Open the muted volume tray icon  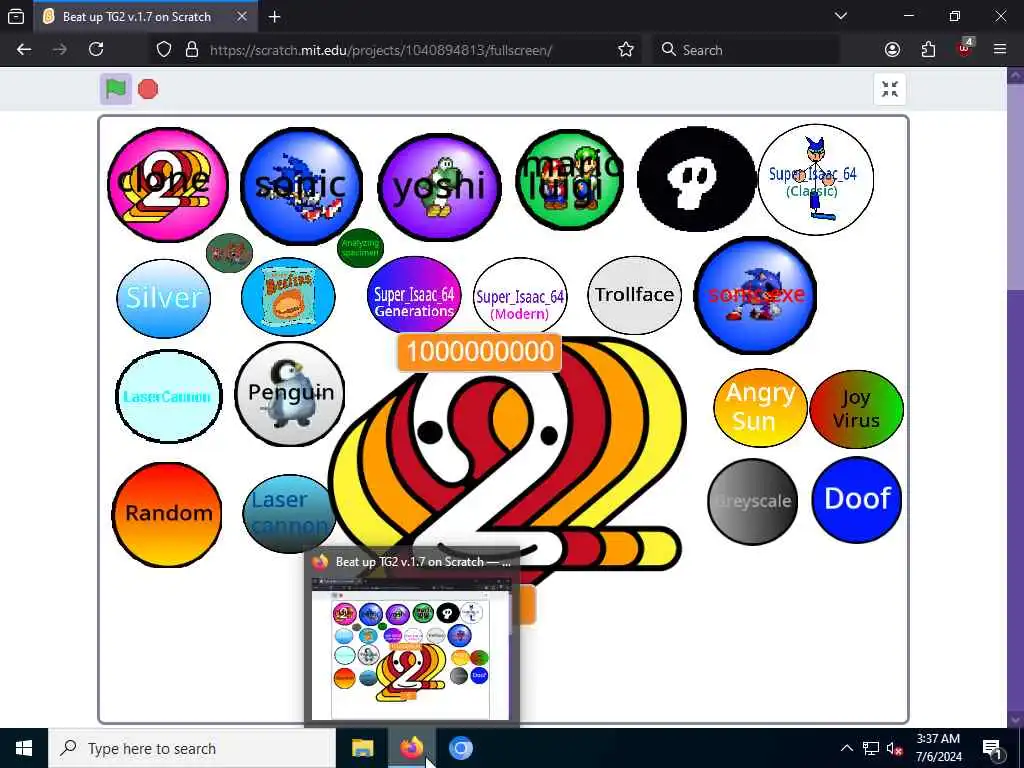pos(894,748)
